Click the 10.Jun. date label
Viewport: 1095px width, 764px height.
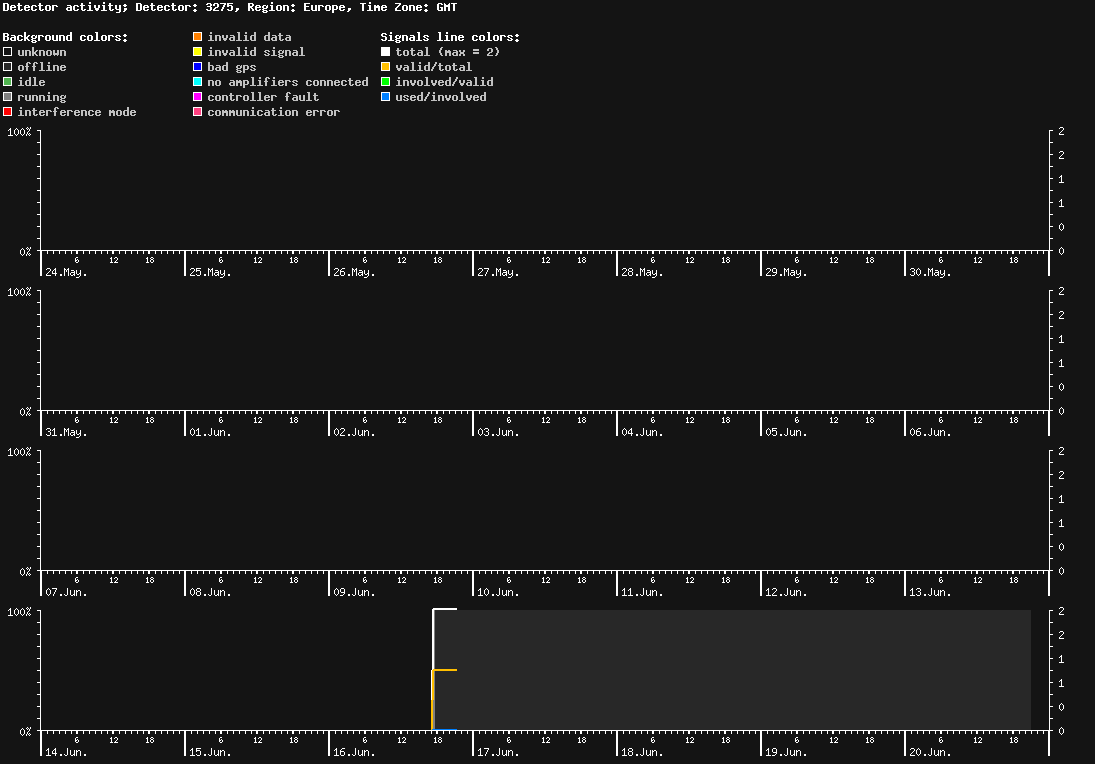click(499, 592)
